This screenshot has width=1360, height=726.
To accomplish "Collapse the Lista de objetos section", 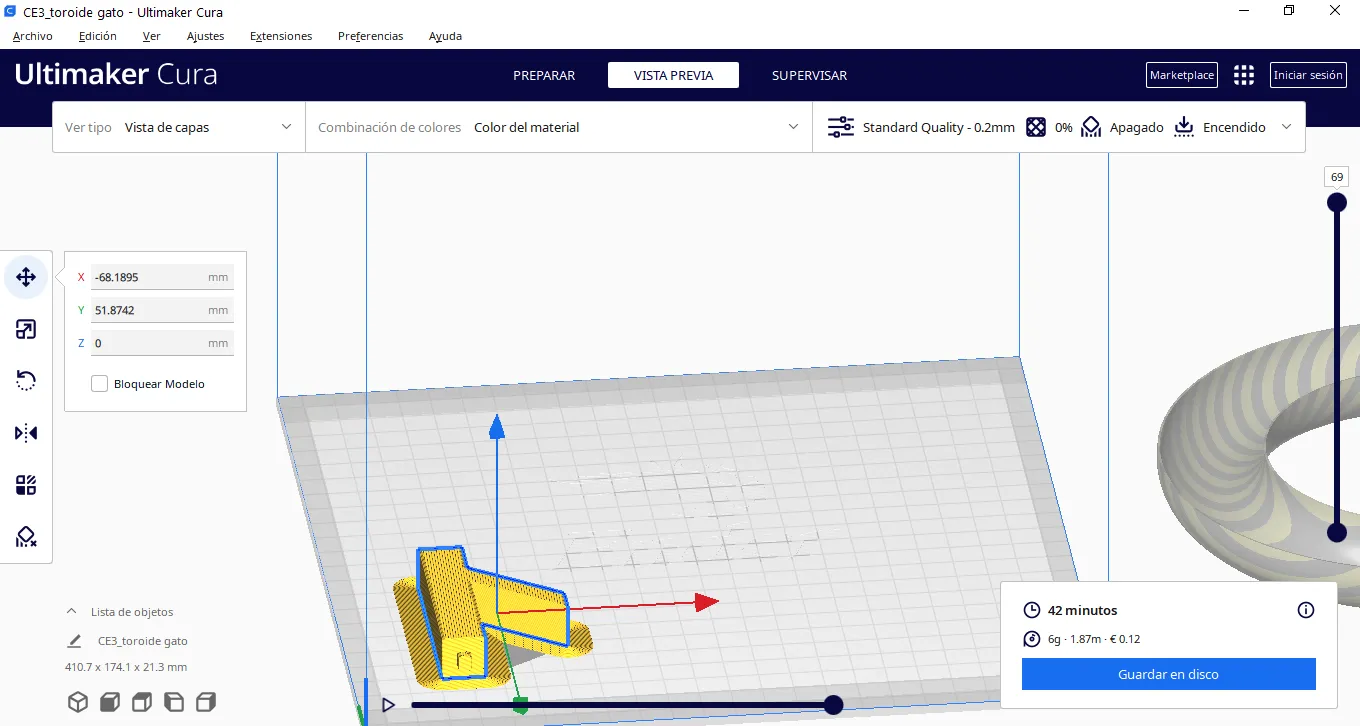I will pos(71,612).
